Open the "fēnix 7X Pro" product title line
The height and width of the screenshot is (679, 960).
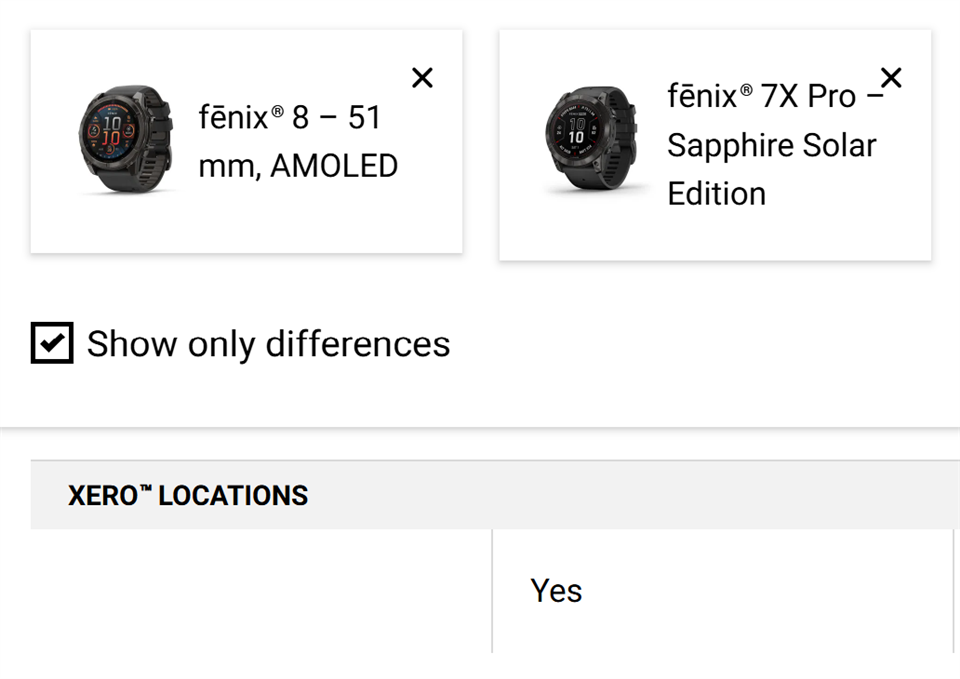click(x=762, y=97)
